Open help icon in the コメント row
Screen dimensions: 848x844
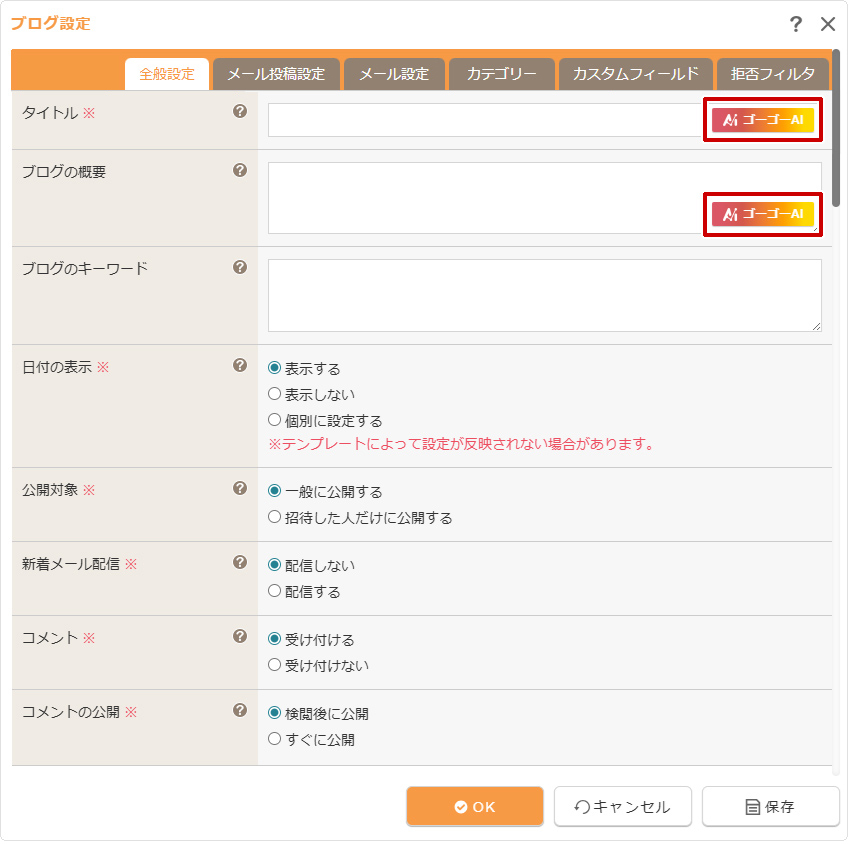(240, 636)
